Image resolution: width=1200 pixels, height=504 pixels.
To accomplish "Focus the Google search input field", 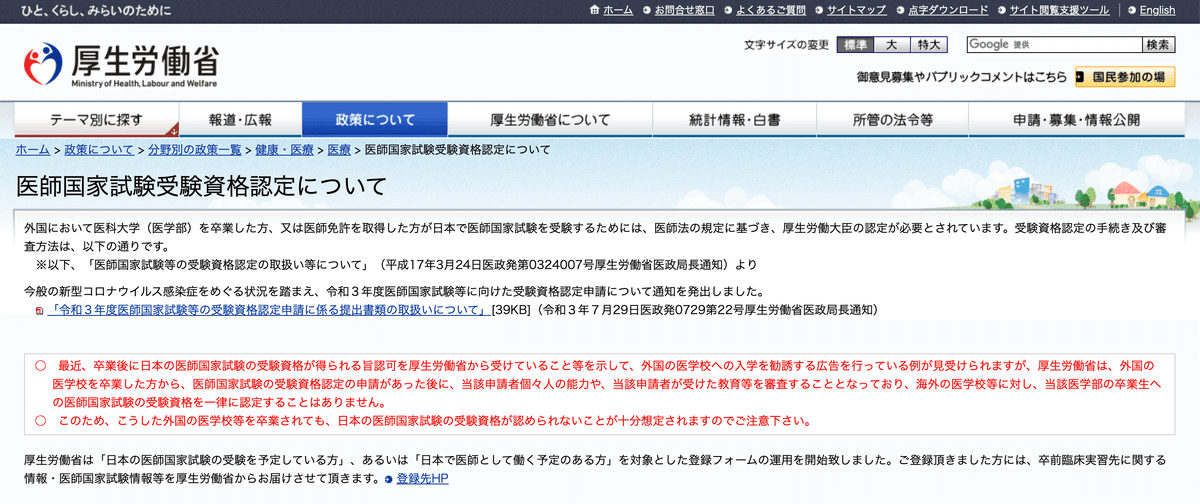I will coord(1054,45).
